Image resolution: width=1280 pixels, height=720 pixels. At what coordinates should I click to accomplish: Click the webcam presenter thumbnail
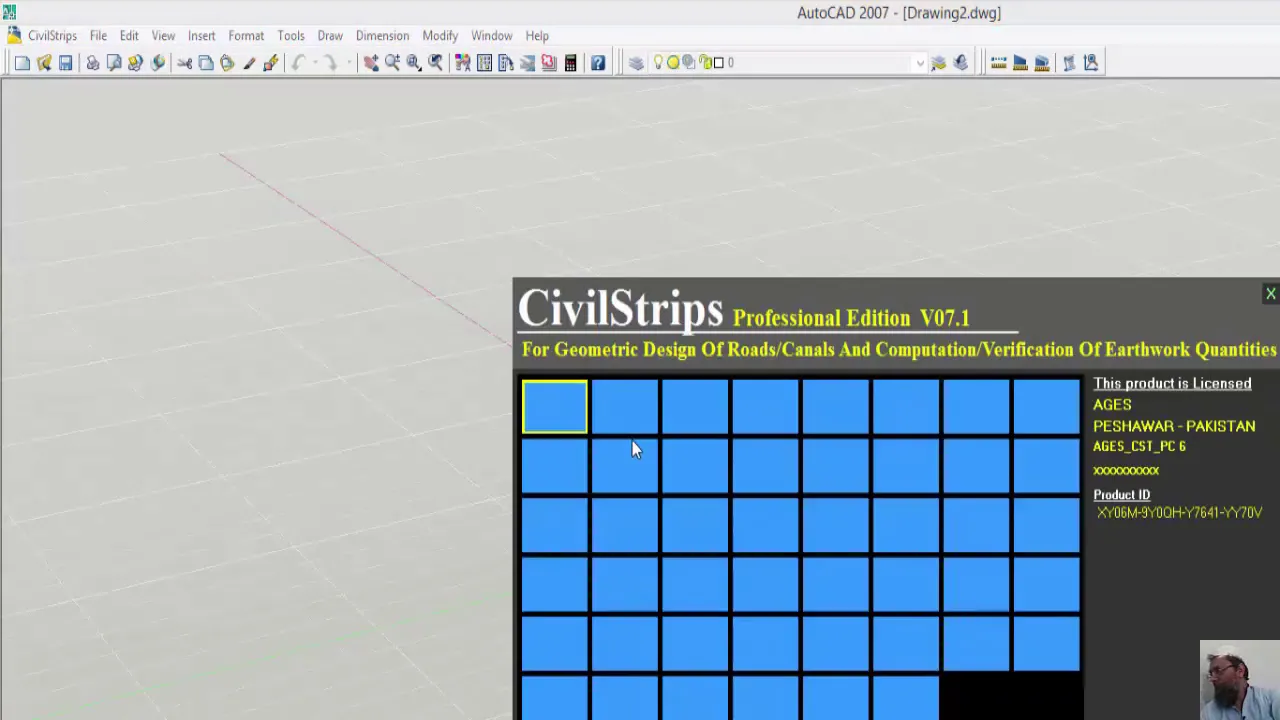pyautogui.click(x=1240, y=680)
